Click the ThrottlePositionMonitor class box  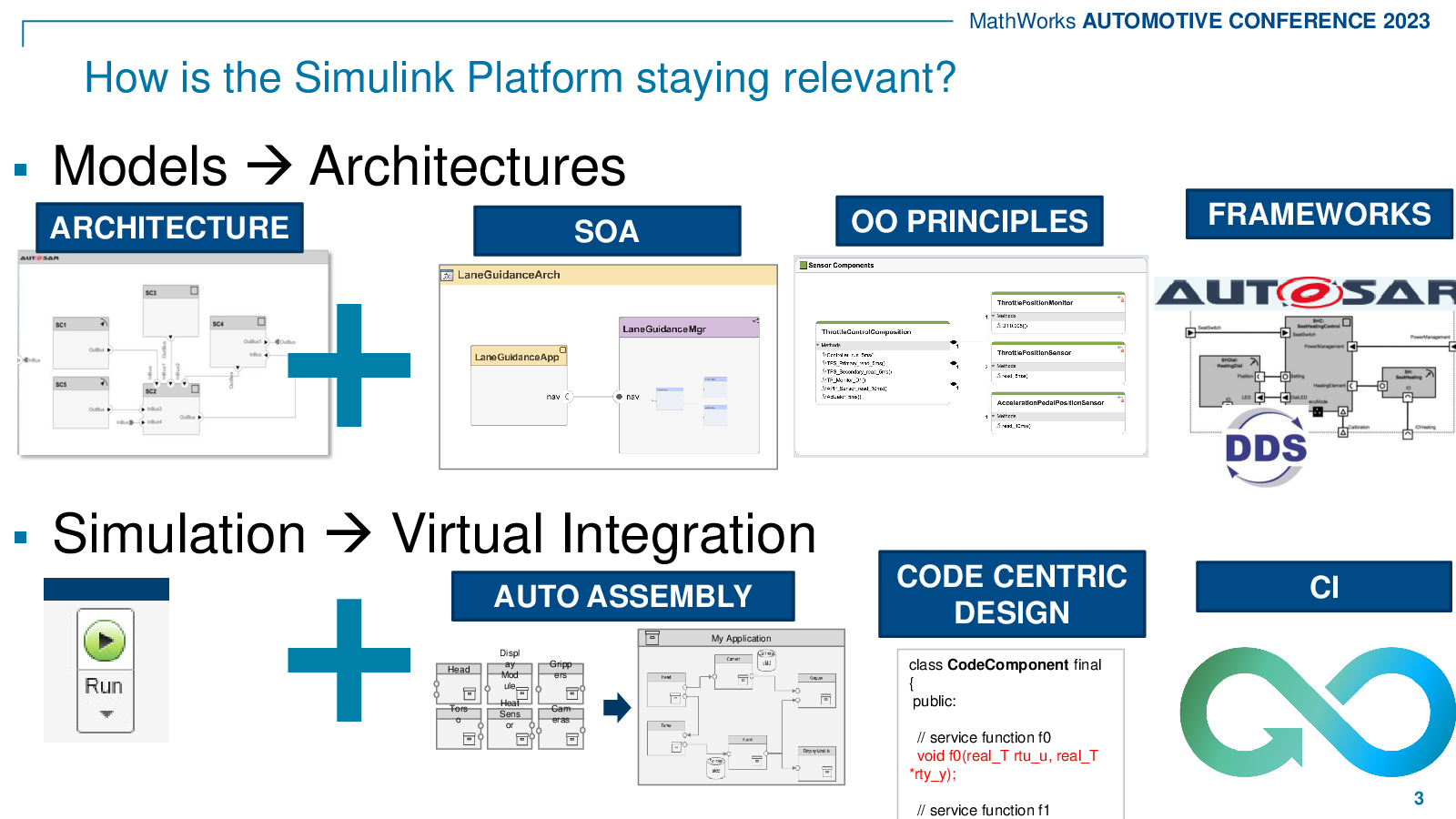coord(1057,312)
